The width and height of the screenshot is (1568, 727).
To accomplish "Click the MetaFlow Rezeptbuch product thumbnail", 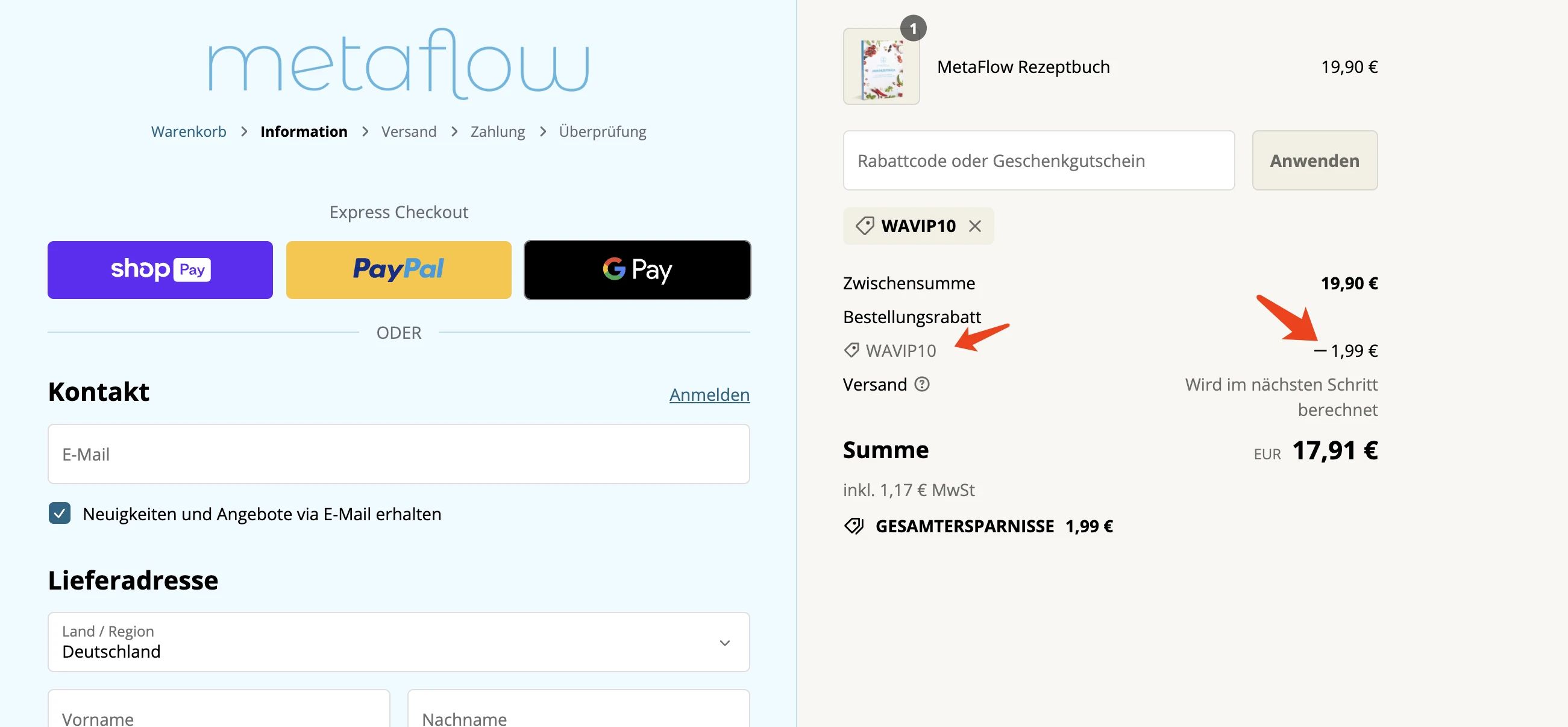I will [x=882, y=66].
